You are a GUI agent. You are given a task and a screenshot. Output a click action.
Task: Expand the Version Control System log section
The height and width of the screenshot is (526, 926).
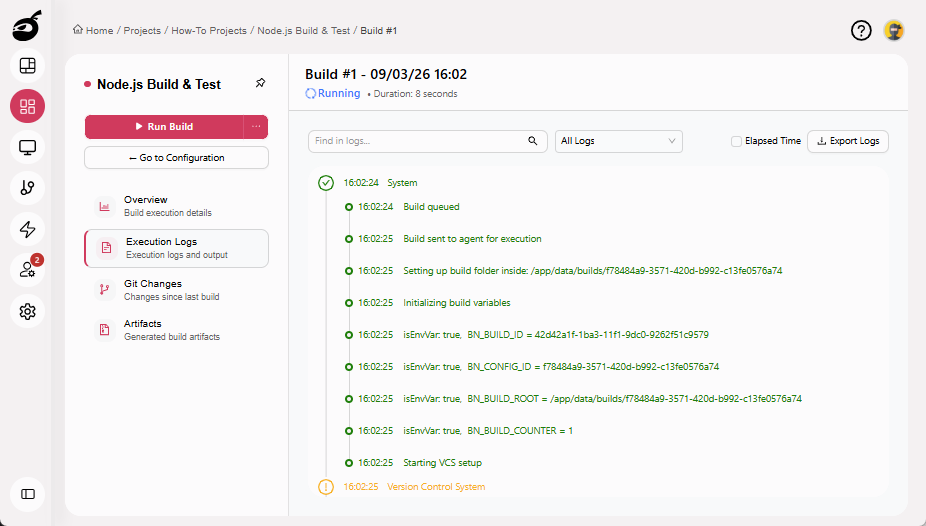coord(436,487)
